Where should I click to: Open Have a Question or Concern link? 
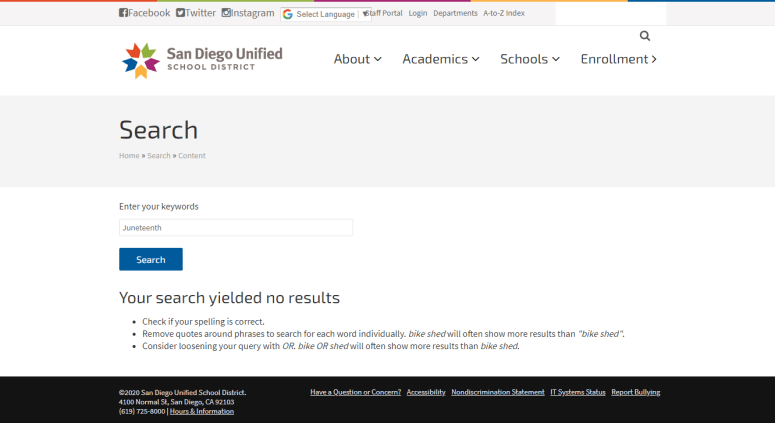355,392
